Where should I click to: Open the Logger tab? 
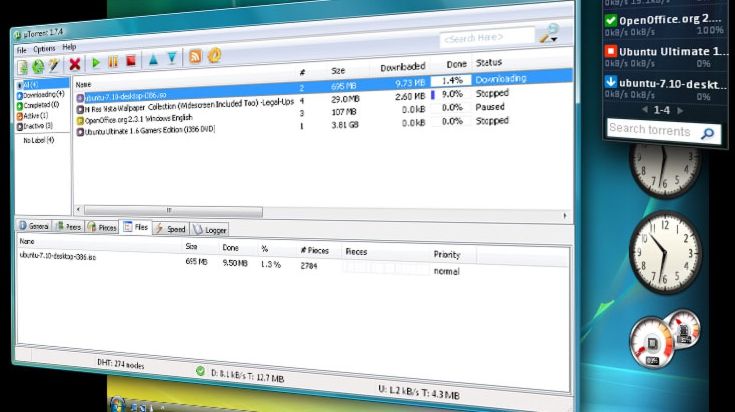click(x=210, y=229)
